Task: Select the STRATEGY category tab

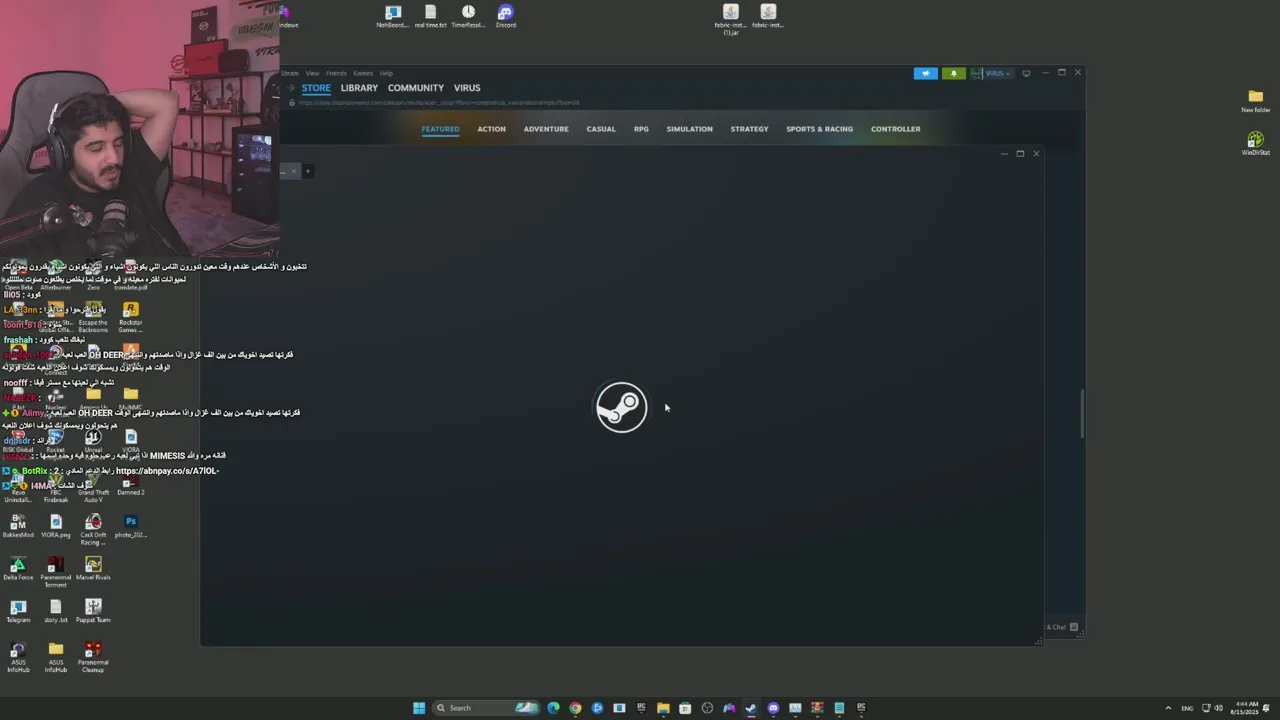Action: pos(749,129)
